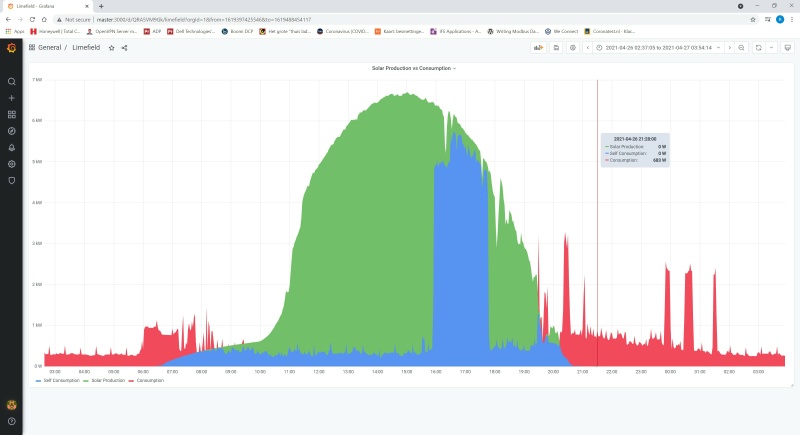This screenshot has width=800, height=435.
Task: Save the dashboard with disk icon
Action: (556, 47)
